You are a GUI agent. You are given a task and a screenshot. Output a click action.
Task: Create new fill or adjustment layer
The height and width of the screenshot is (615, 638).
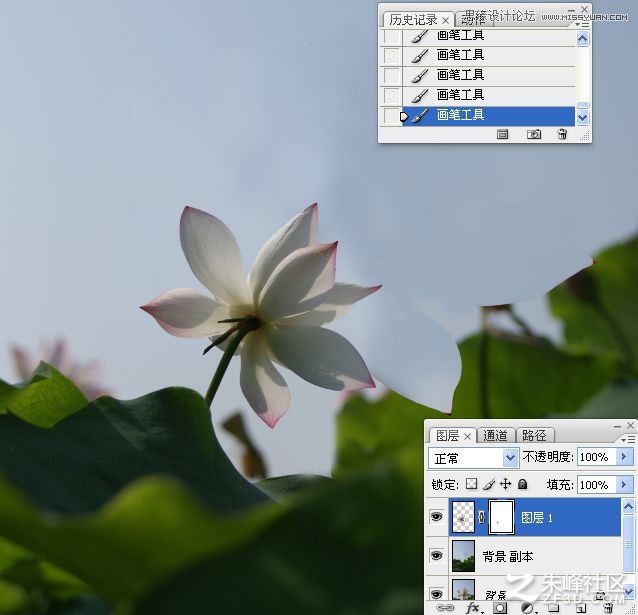point(528,608)
